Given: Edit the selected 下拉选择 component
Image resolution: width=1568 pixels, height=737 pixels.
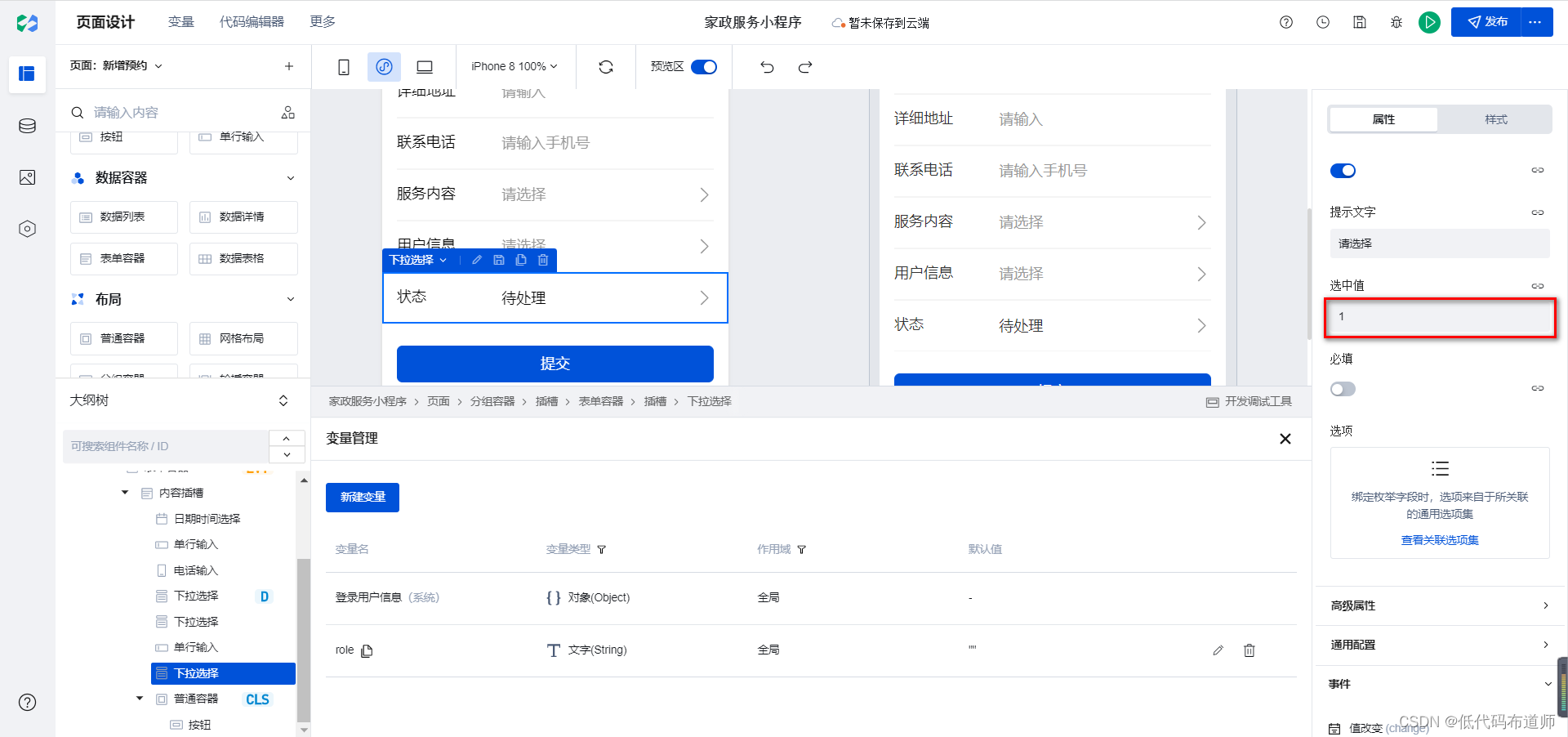Looking at the screenshot, I should tap(477, 260).
